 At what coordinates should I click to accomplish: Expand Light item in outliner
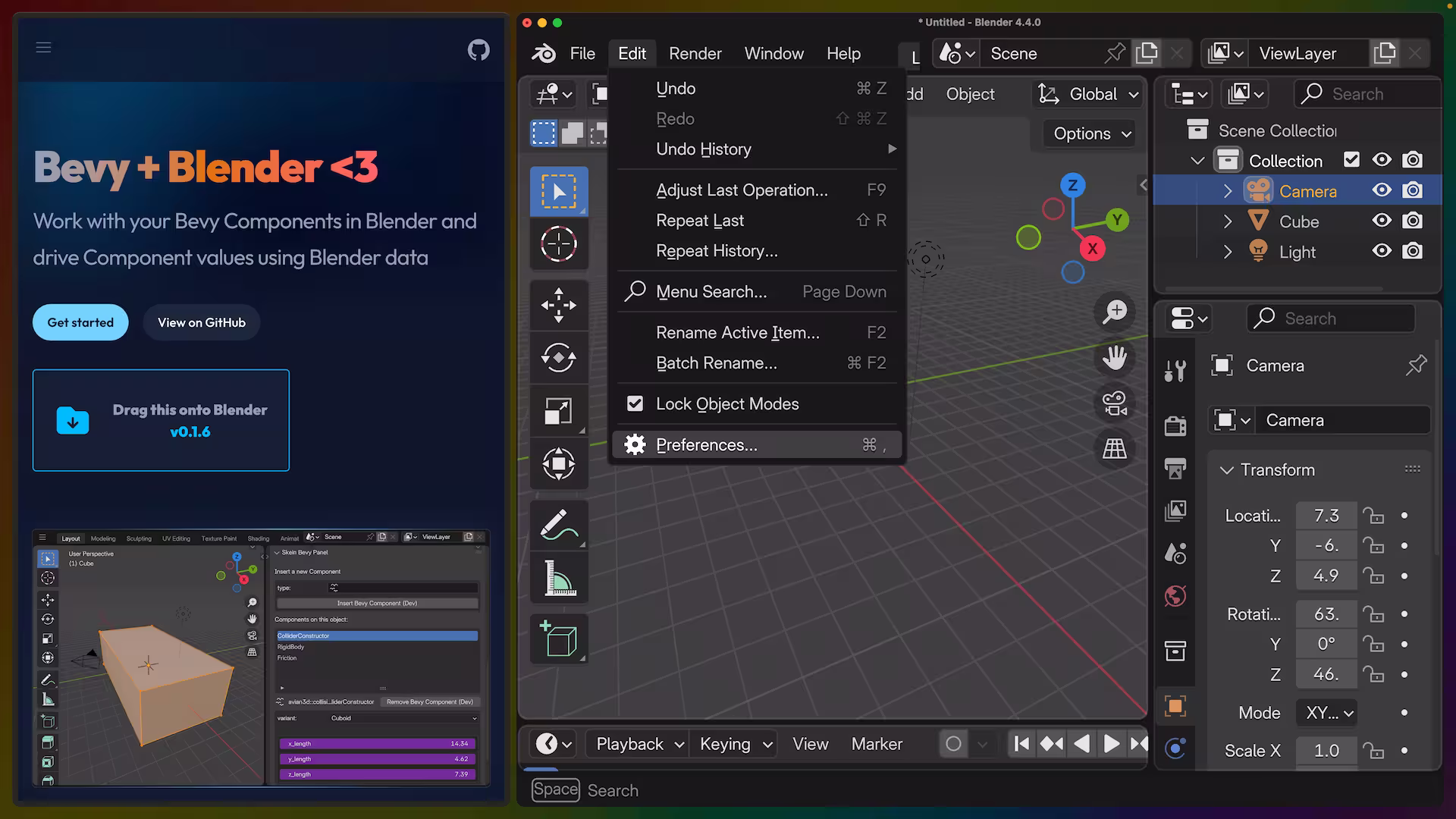pyautogui.click(x=1228, y=252)
